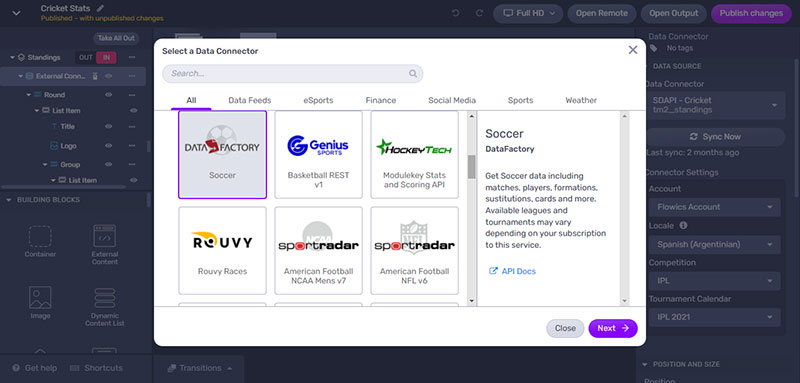Hide the Title layer via eye icon
The image size is (800, 383).
tap(108, 126)
